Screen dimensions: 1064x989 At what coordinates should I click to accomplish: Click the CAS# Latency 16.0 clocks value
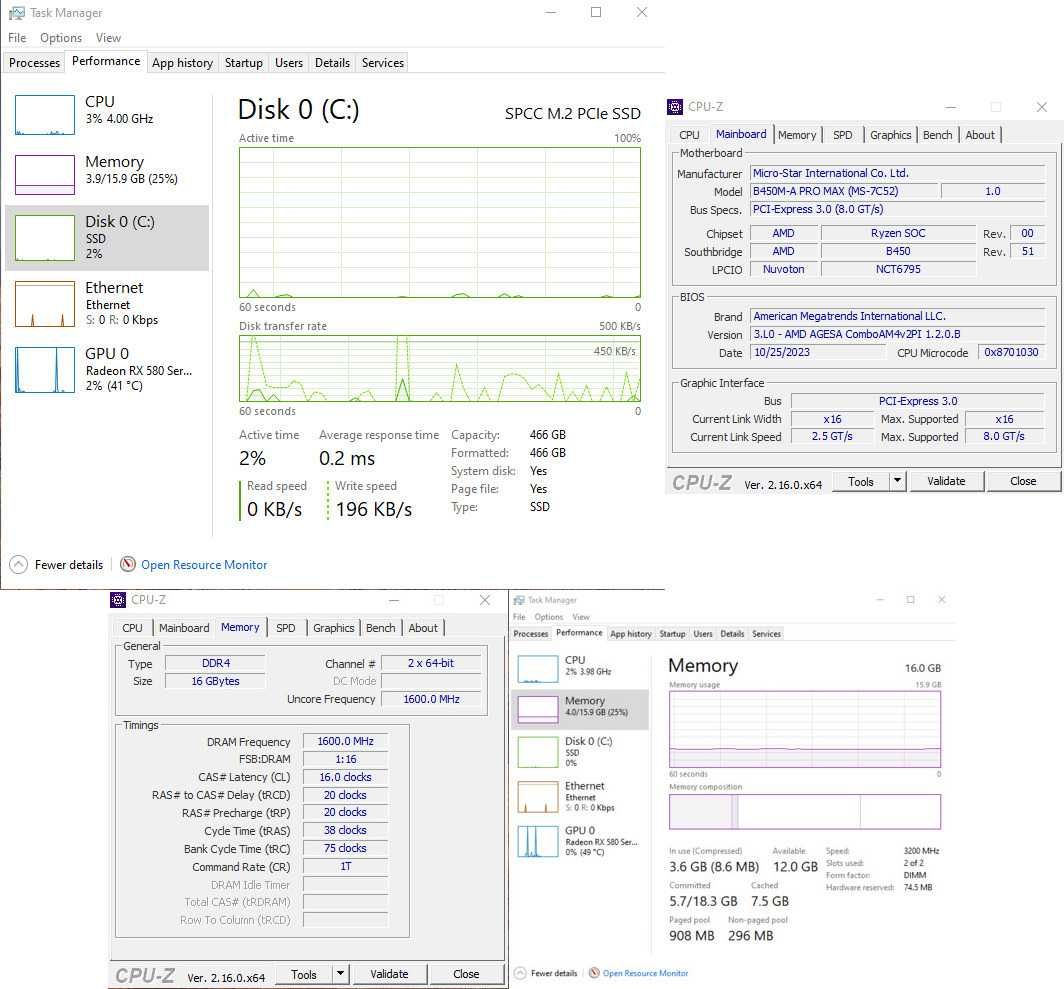tap(345, 777)
